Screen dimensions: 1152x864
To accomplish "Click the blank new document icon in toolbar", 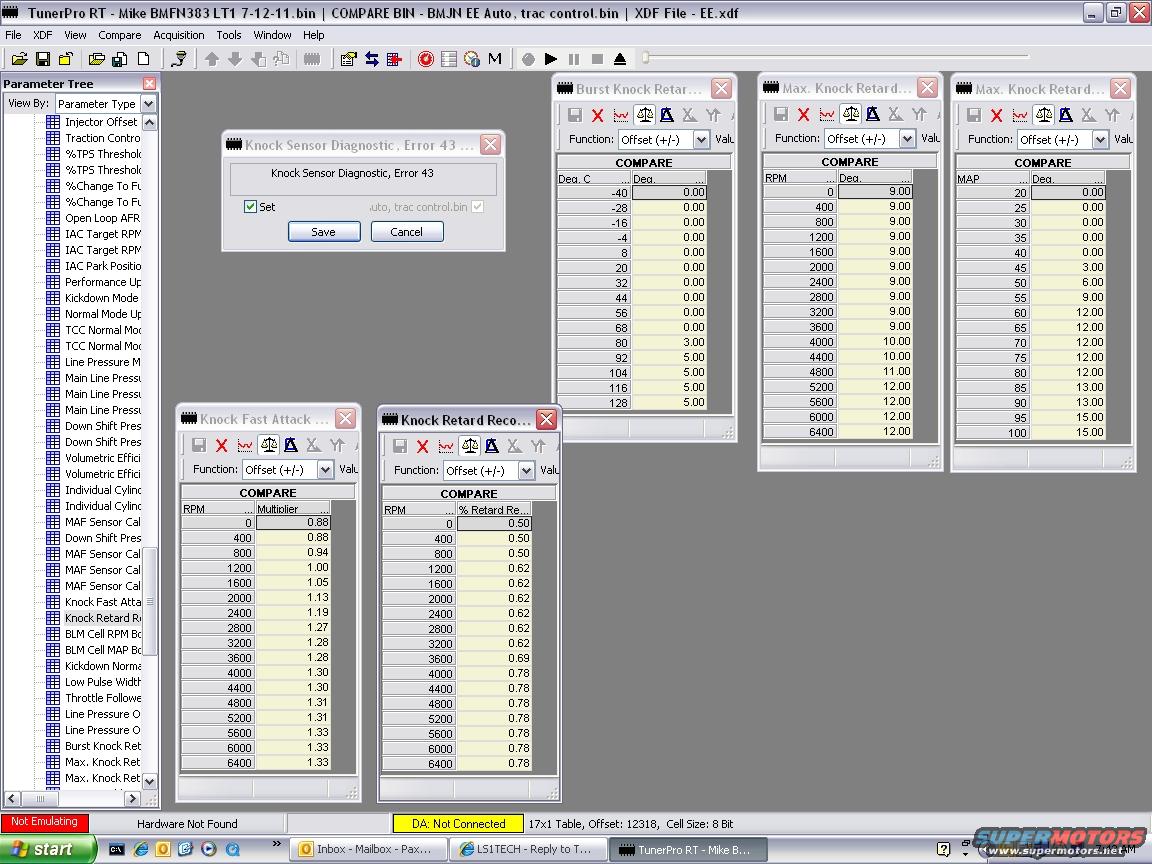I will click(143, 59).
